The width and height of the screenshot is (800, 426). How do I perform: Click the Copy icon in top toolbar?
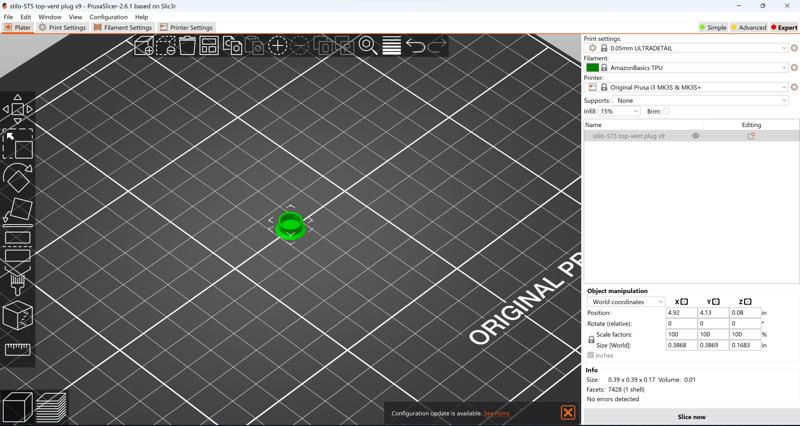(233, 45)
